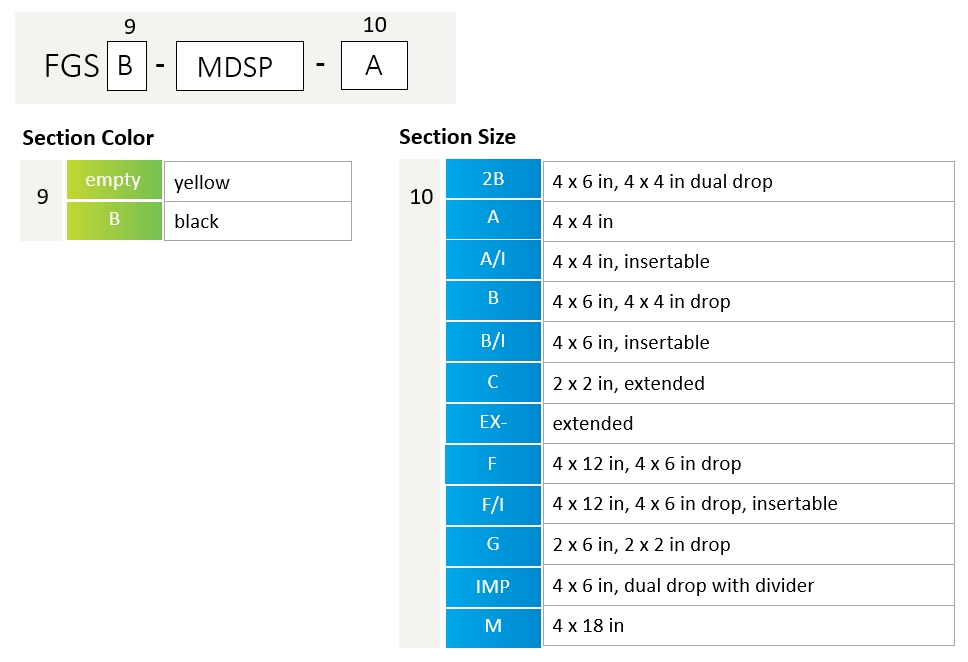The width and height of the screenshot is (968, 662).
Task: Click the MDSP box in part number
Action: click(240, 66)
